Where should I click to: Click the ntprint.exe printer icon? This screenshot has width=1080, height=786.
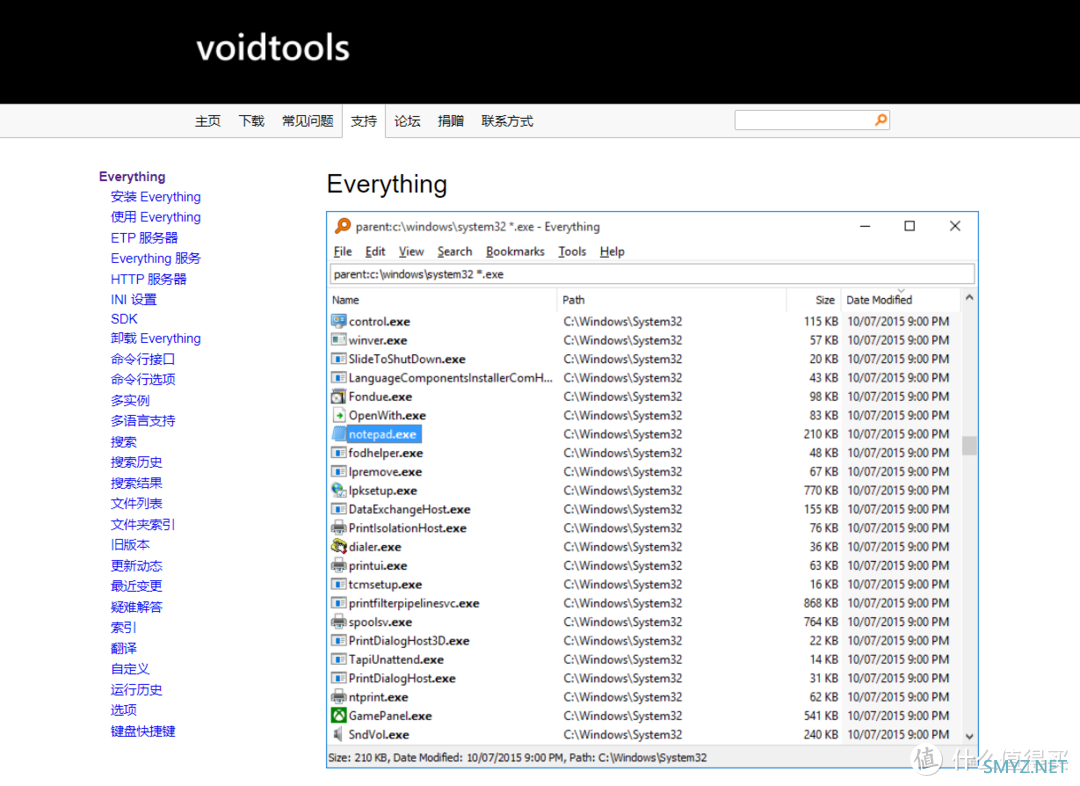338,697
